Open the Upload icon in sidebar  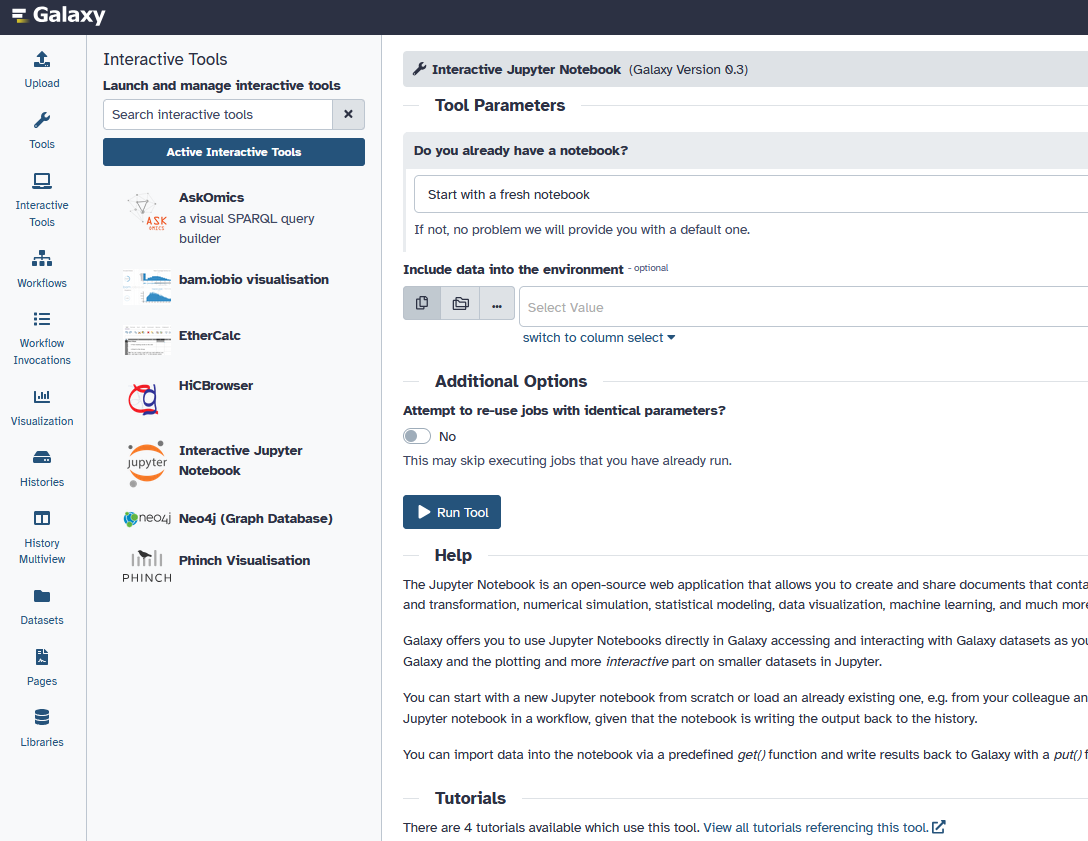click(x=42, y=60)
